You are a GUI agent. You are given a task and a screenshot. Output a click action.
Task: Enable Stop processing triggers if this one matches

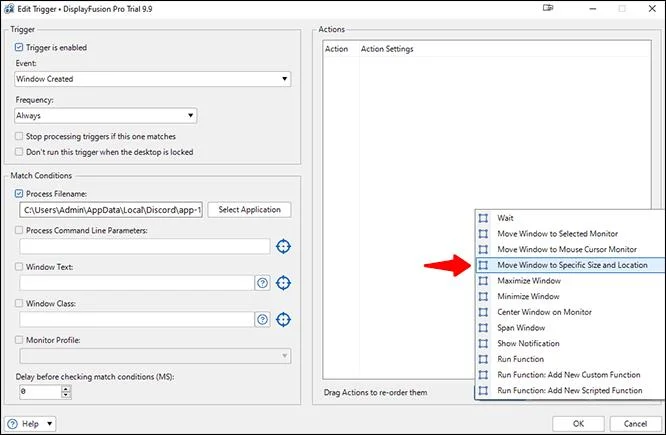point(19,136)
